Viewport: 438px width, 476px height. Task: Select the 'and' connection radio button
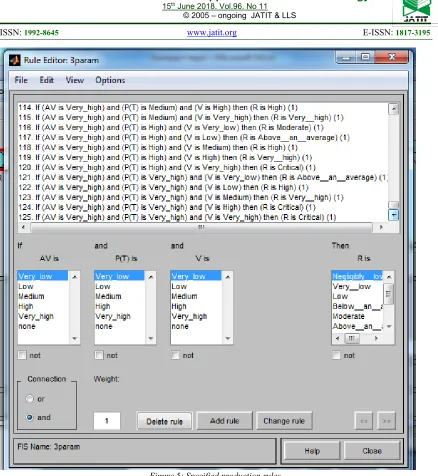pyautogui.click(x=30, y=417)
